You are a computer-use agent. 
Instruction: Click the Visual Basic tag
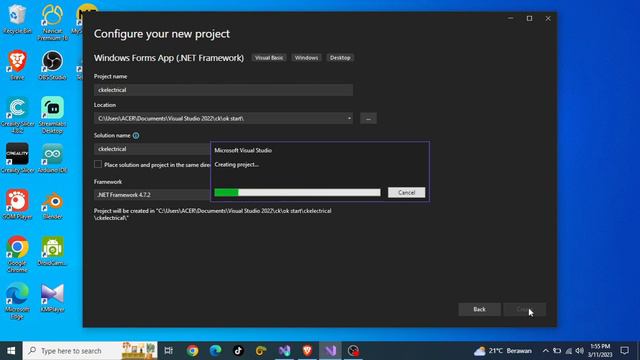click(269, 58)
